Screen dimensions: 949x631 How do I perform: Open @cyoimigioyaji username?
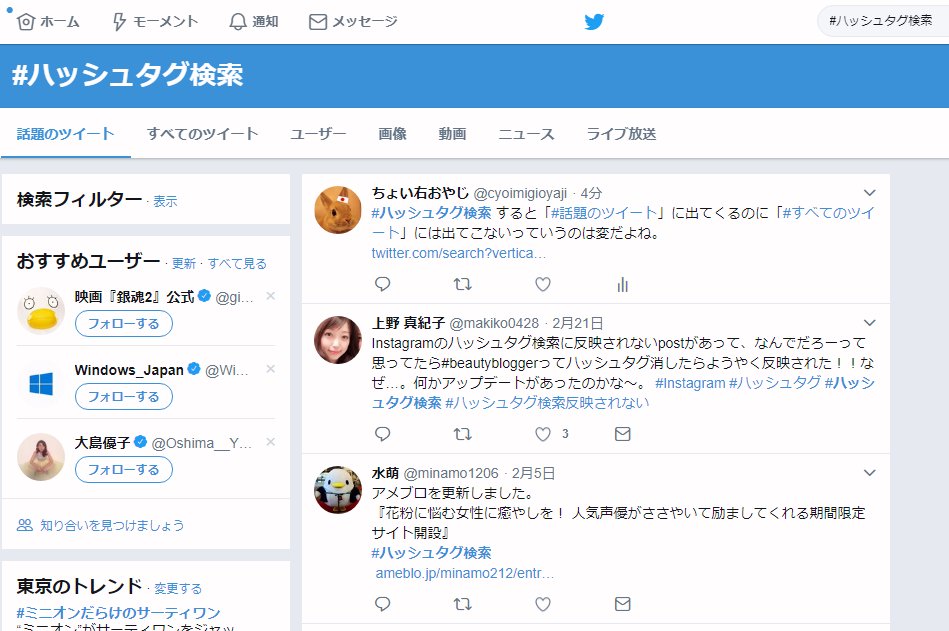tap(520, 194)
